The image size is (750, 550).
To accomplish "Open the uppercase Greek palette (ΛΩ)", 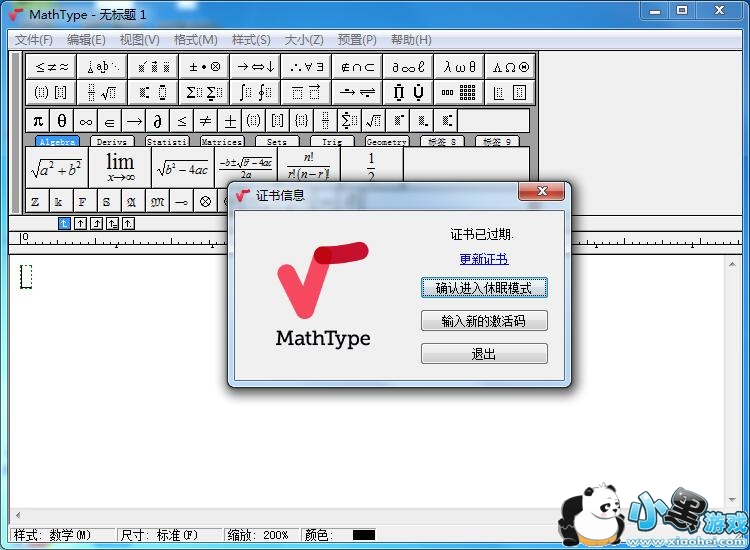I will [x=510, y=67].
